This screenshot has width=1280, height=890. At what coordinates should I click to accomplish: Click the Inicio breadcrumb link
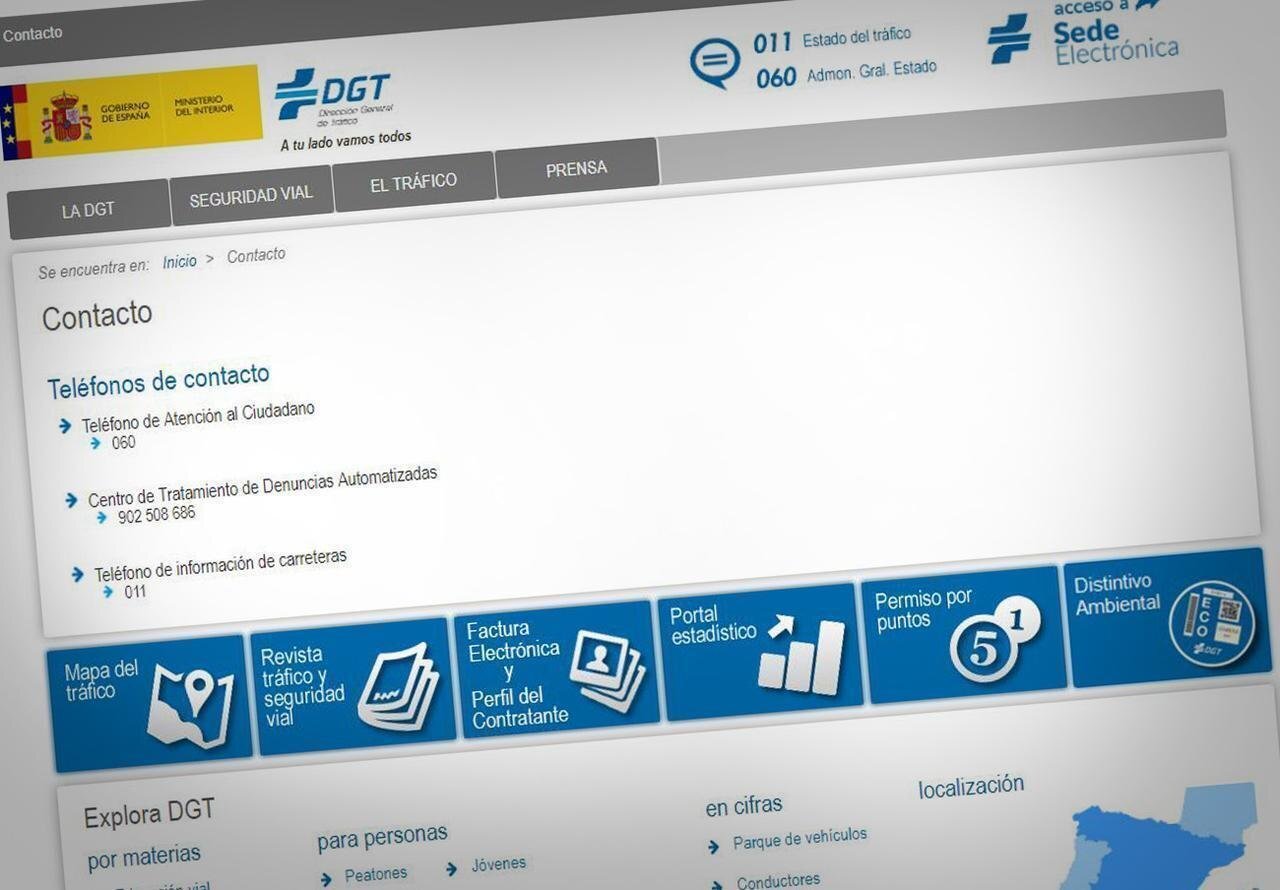[180, 261]
